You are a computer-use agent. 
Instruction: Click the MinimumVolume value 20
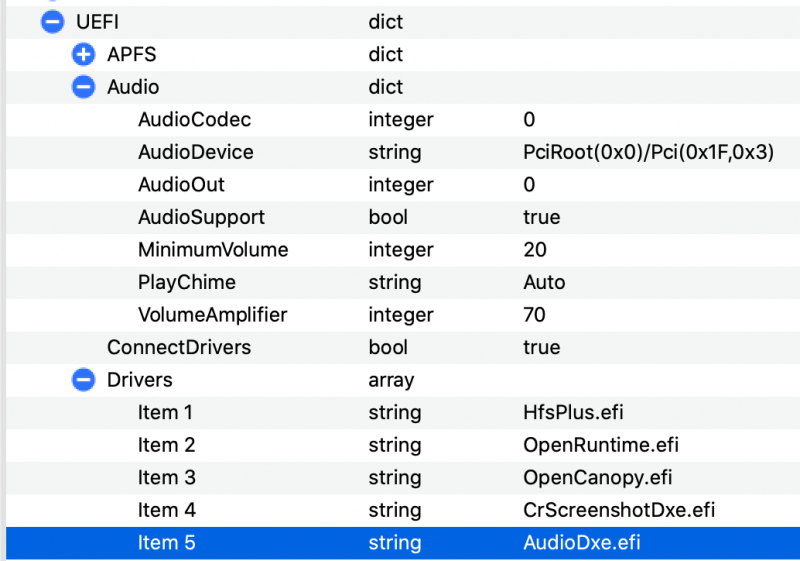pos(534,250)
